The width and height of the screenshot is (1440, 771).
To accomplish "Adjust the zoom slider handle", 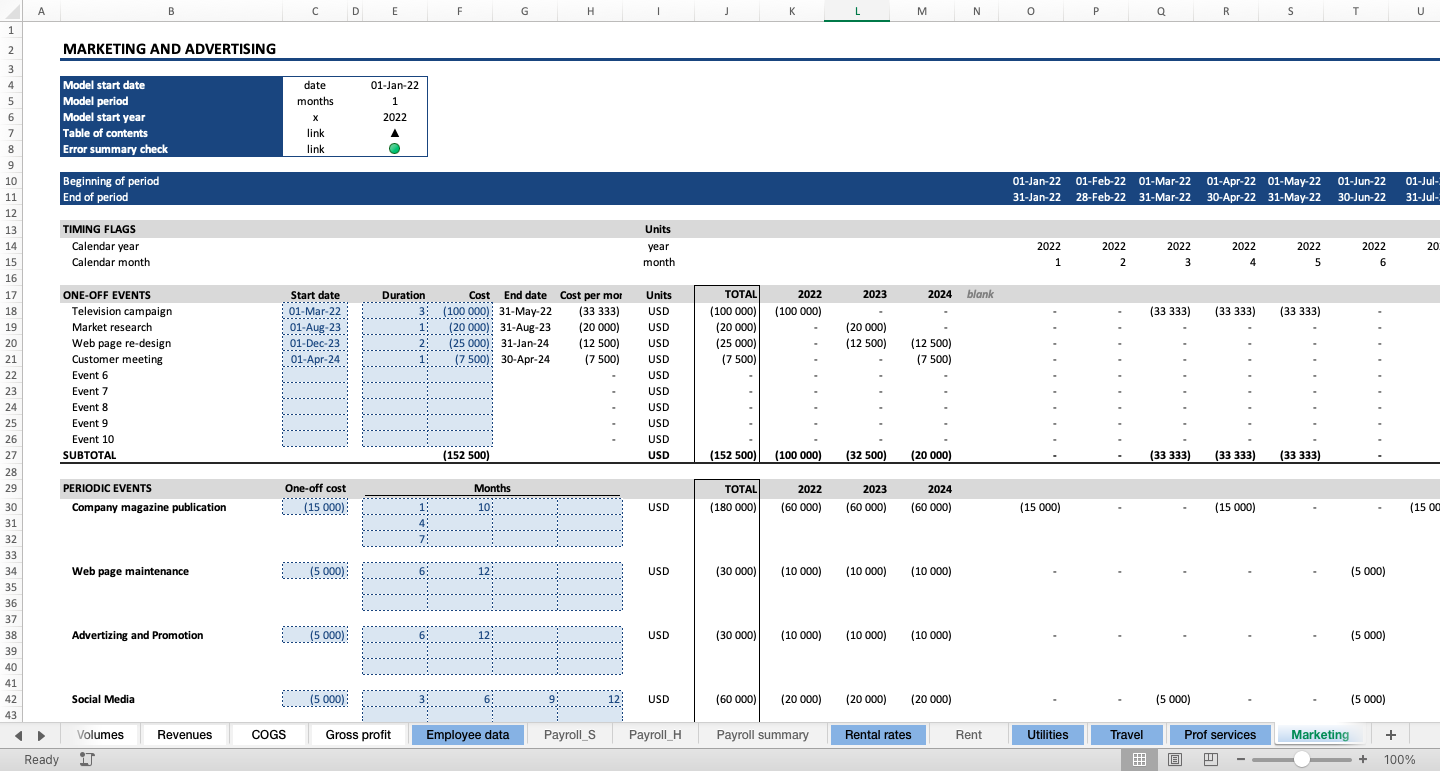I will tap(1302, 760).
